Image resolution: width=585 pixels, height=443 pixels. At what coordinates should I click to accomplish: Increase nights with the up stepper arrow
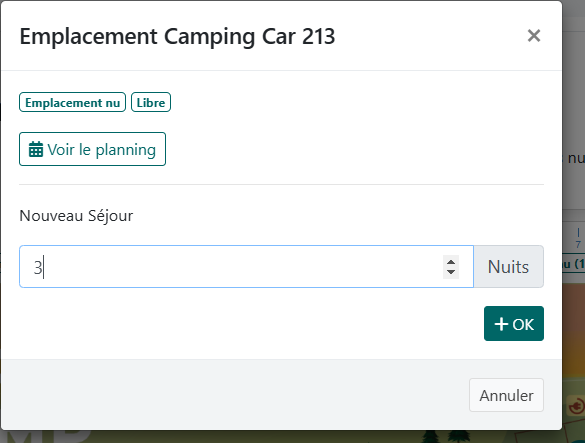(x=451, y=262)
